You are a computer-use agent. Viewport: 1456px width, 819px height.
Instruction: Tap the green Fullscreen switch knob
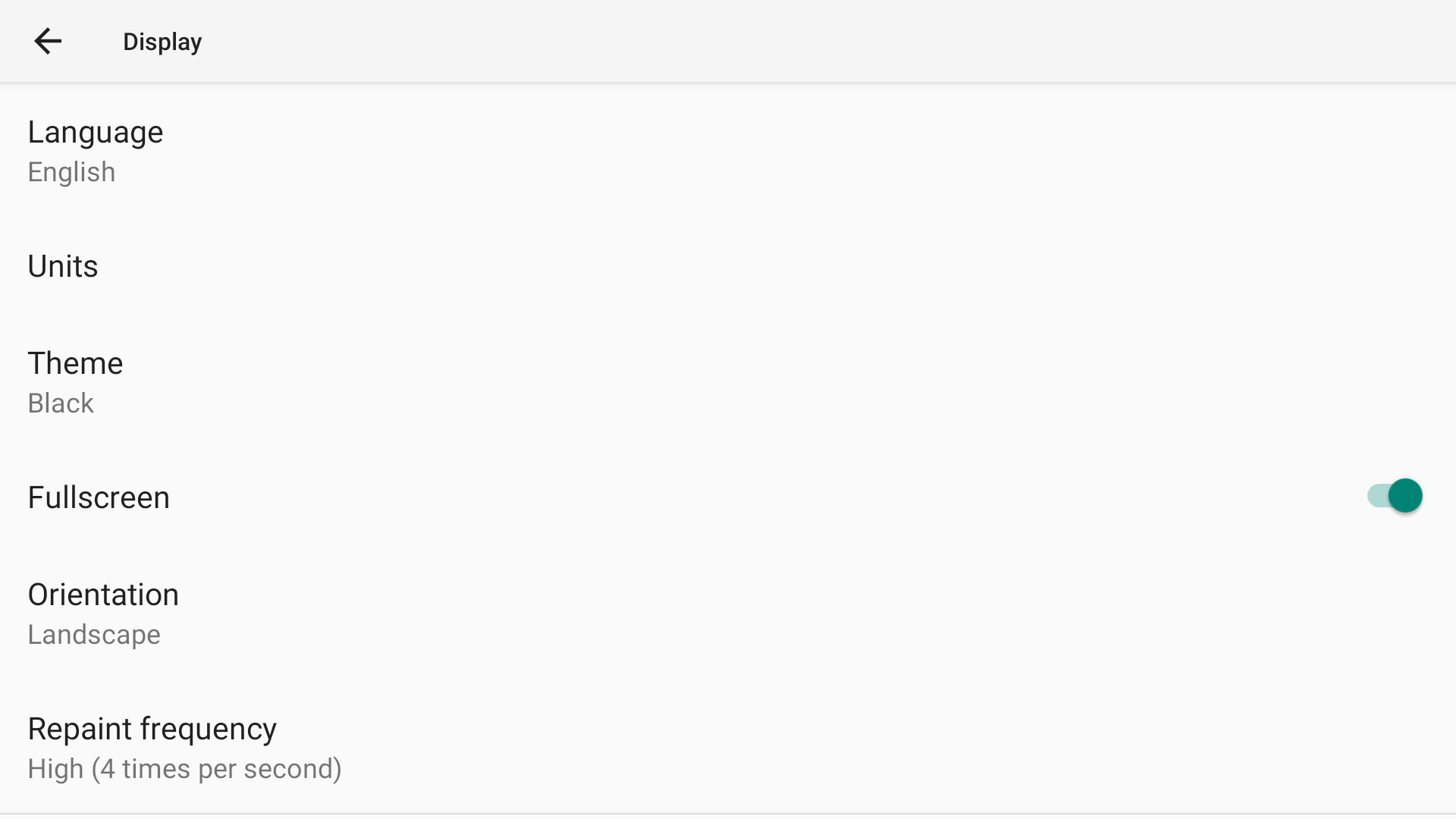tap(1405, 496)
